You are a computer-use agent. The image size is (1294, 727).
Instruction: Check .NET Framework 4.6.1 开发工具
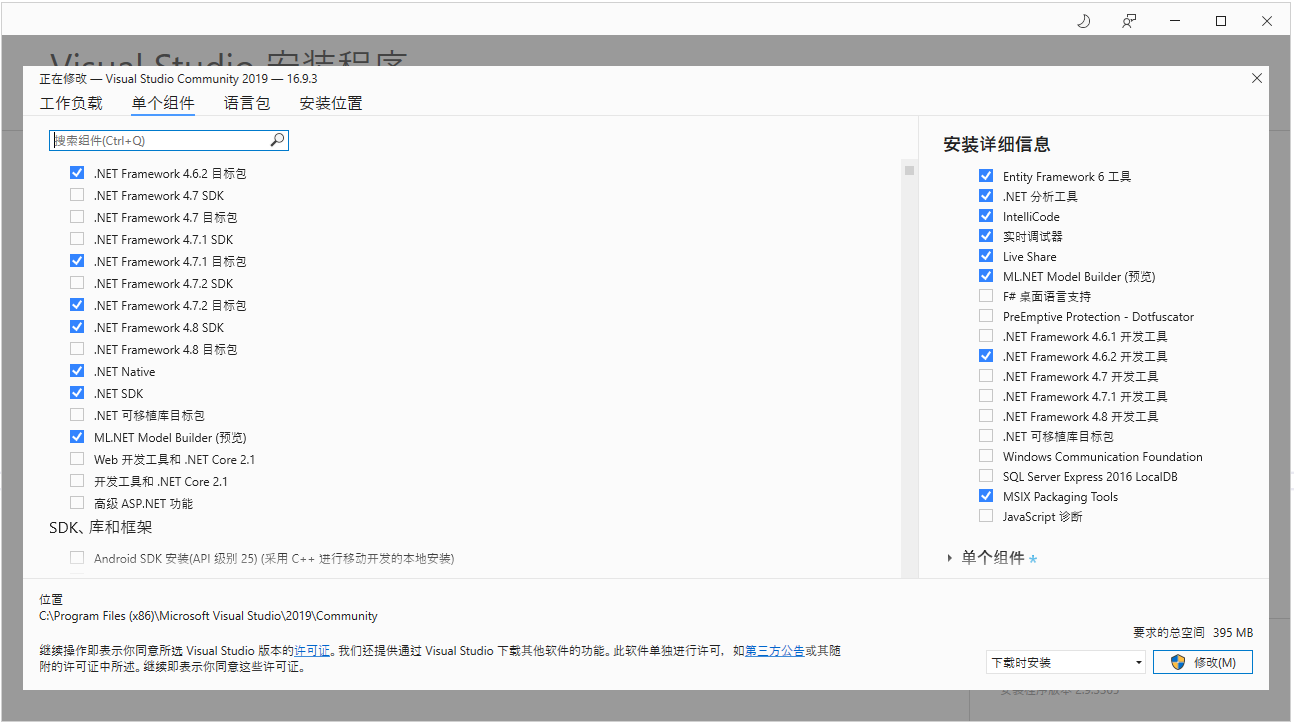(x=986, y=336)
